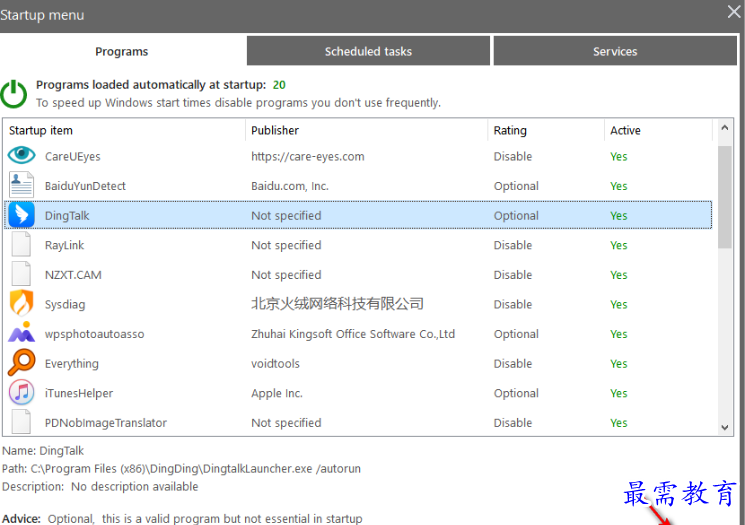Click BaiduYunDetect Optional rating cell
This screenshot has width=745, height=525.
tap(516, 186)
